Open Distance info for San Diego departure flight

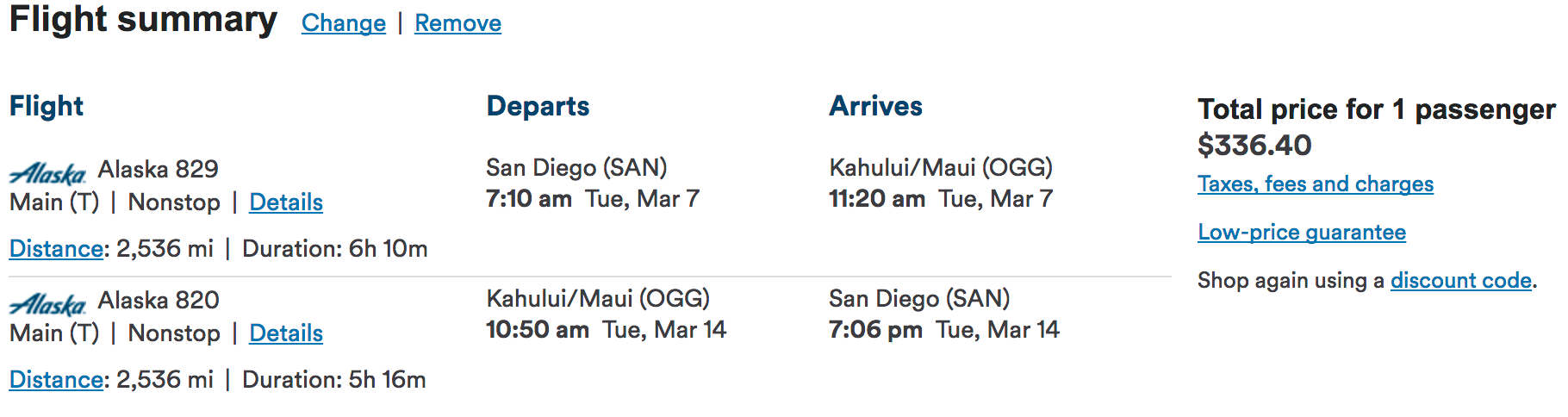56,249
